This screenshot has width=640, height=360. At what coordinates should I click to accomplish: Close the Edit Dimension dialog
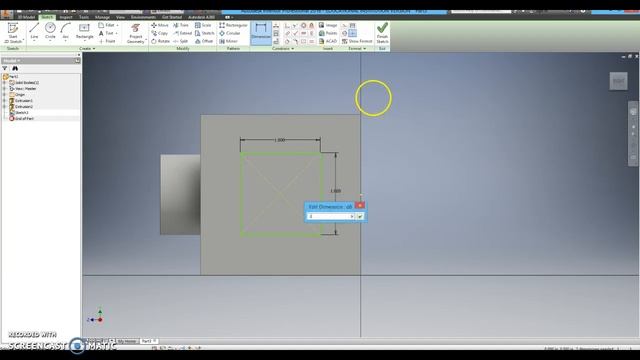tap(360, 205)
